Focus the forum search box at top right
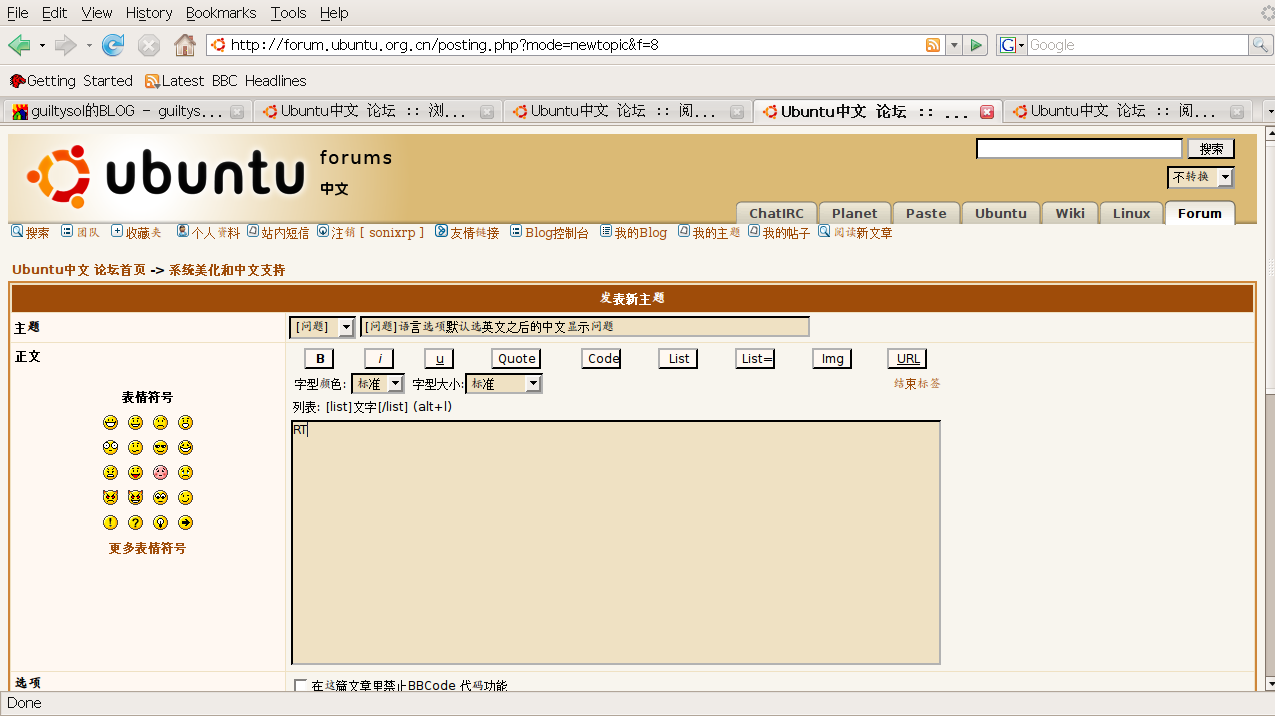 (x=1079, y=149)
